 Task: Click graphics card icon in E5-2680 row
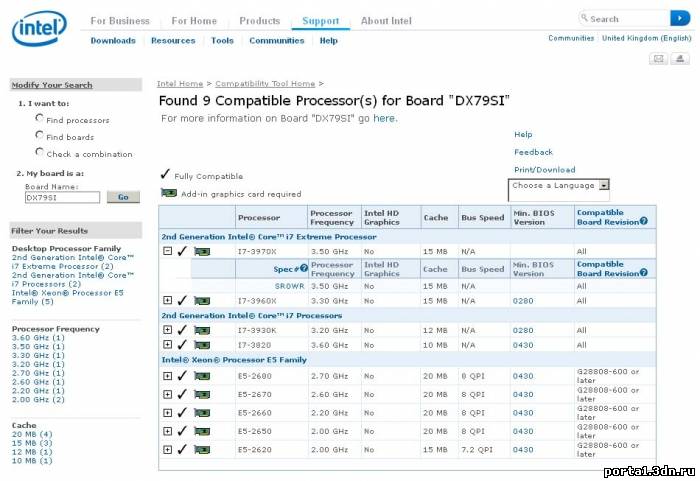click(202, 376)
